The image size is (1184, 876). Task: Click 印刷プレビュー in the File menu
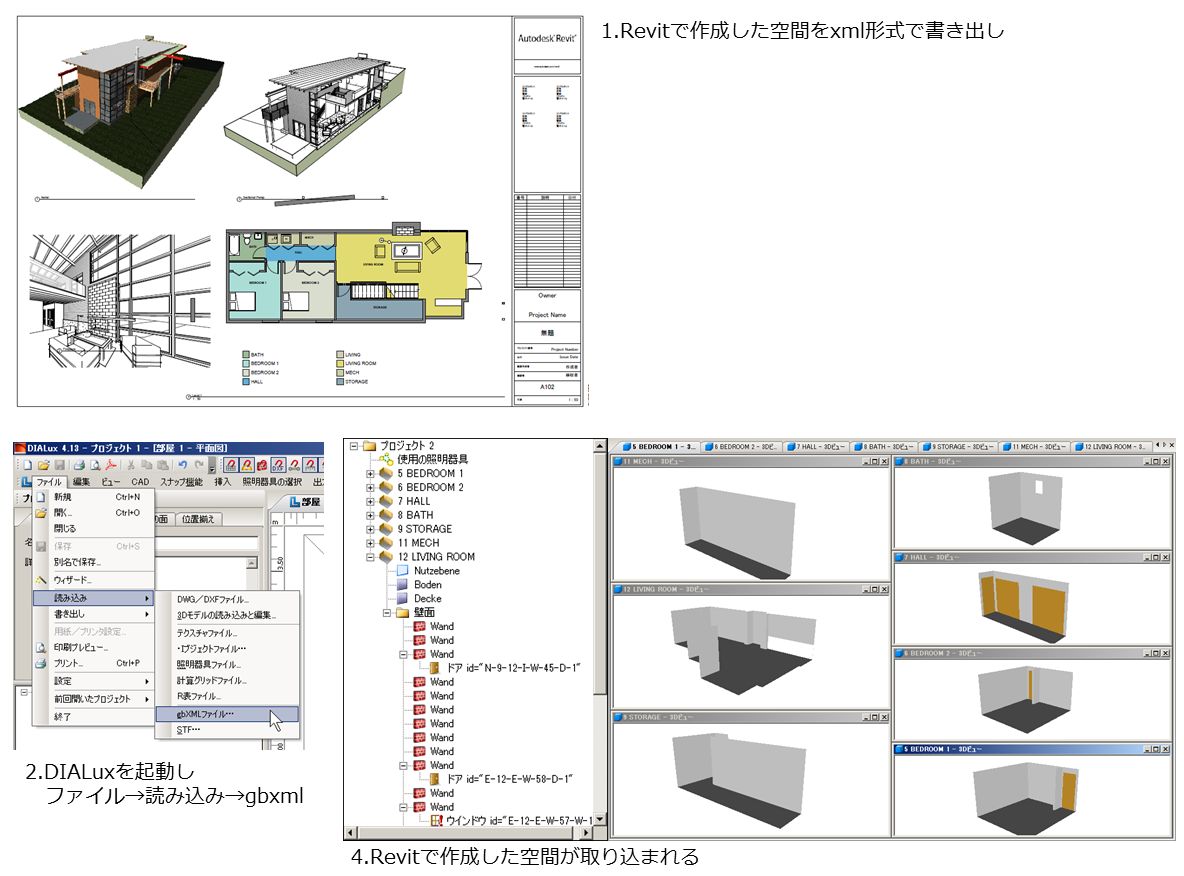pyautogui.click(x=93, y=647)
